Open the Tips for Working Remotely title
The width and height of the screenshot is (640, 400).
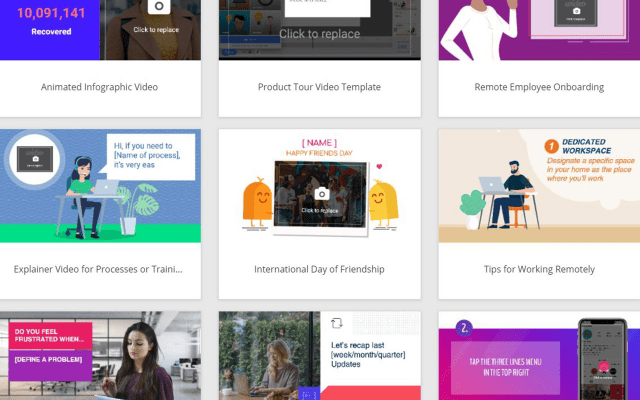(x=539, y=269)
